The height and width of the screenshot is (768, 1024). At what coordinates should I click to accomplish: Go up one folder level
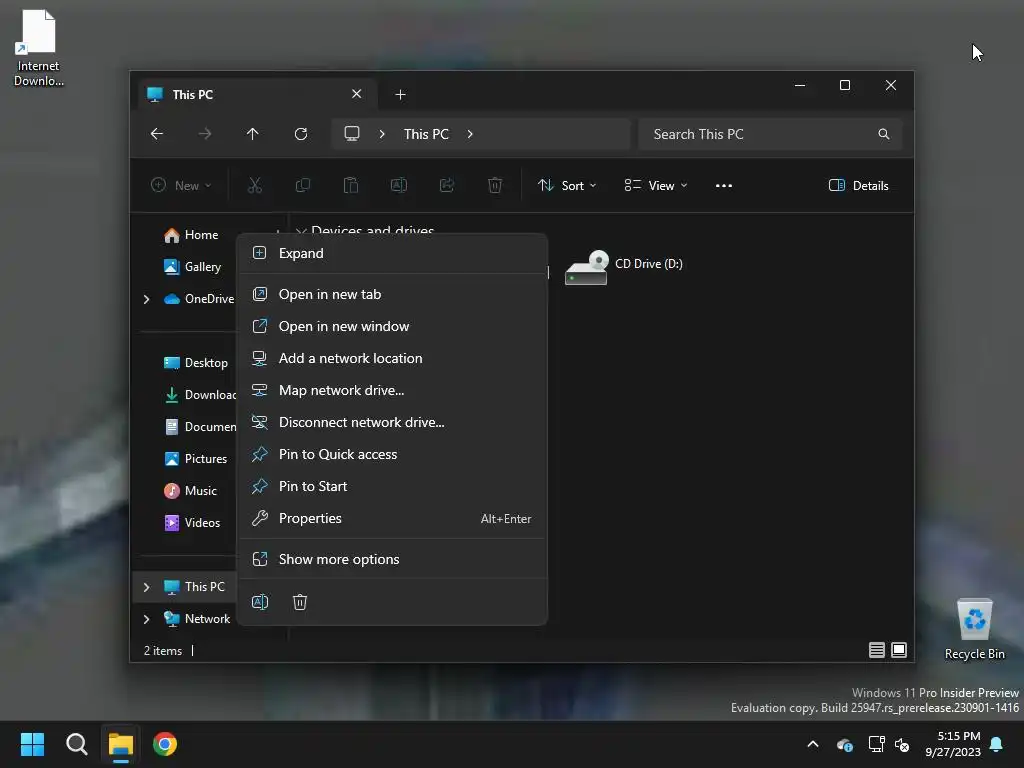pyautogui.click(x=253, y=134)
